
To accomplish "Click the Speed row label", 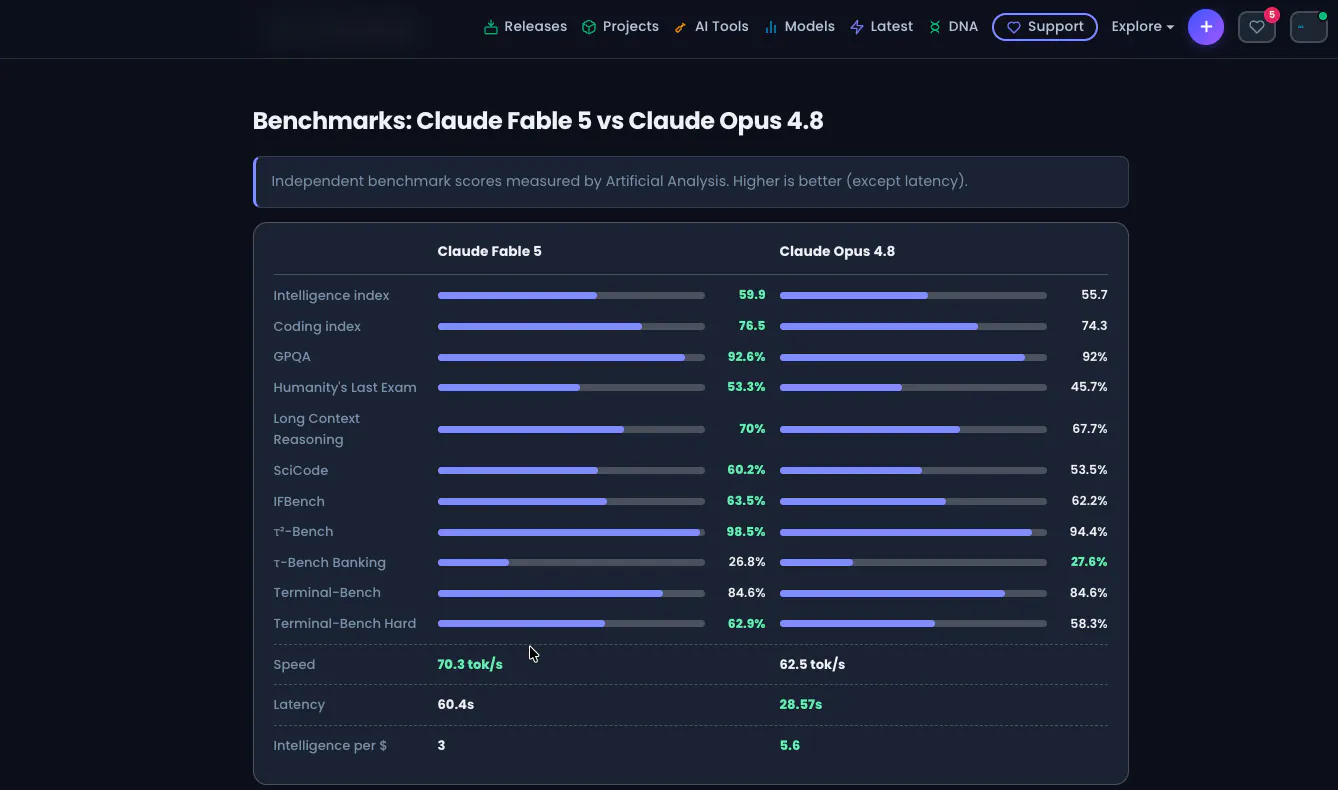I will pos(294,665).
